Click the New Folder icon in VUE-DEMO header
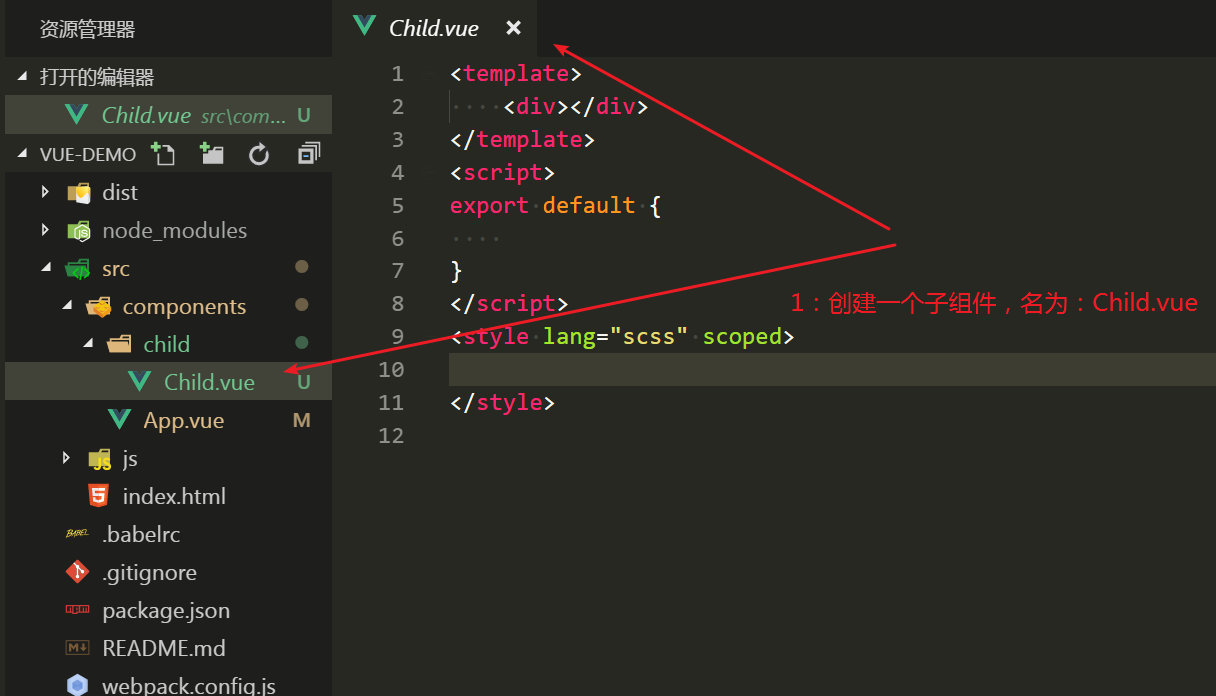The width and height of the screenshot is (1216, 696). click(x=211, y=154)
